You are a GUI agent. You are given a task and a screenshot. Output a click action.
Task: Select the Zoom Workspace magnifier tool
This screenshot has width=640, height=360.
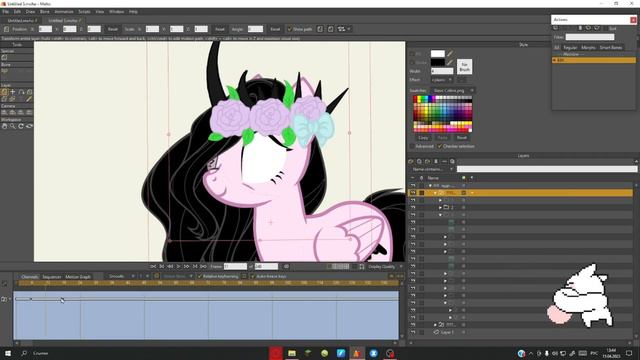(13, 126)
